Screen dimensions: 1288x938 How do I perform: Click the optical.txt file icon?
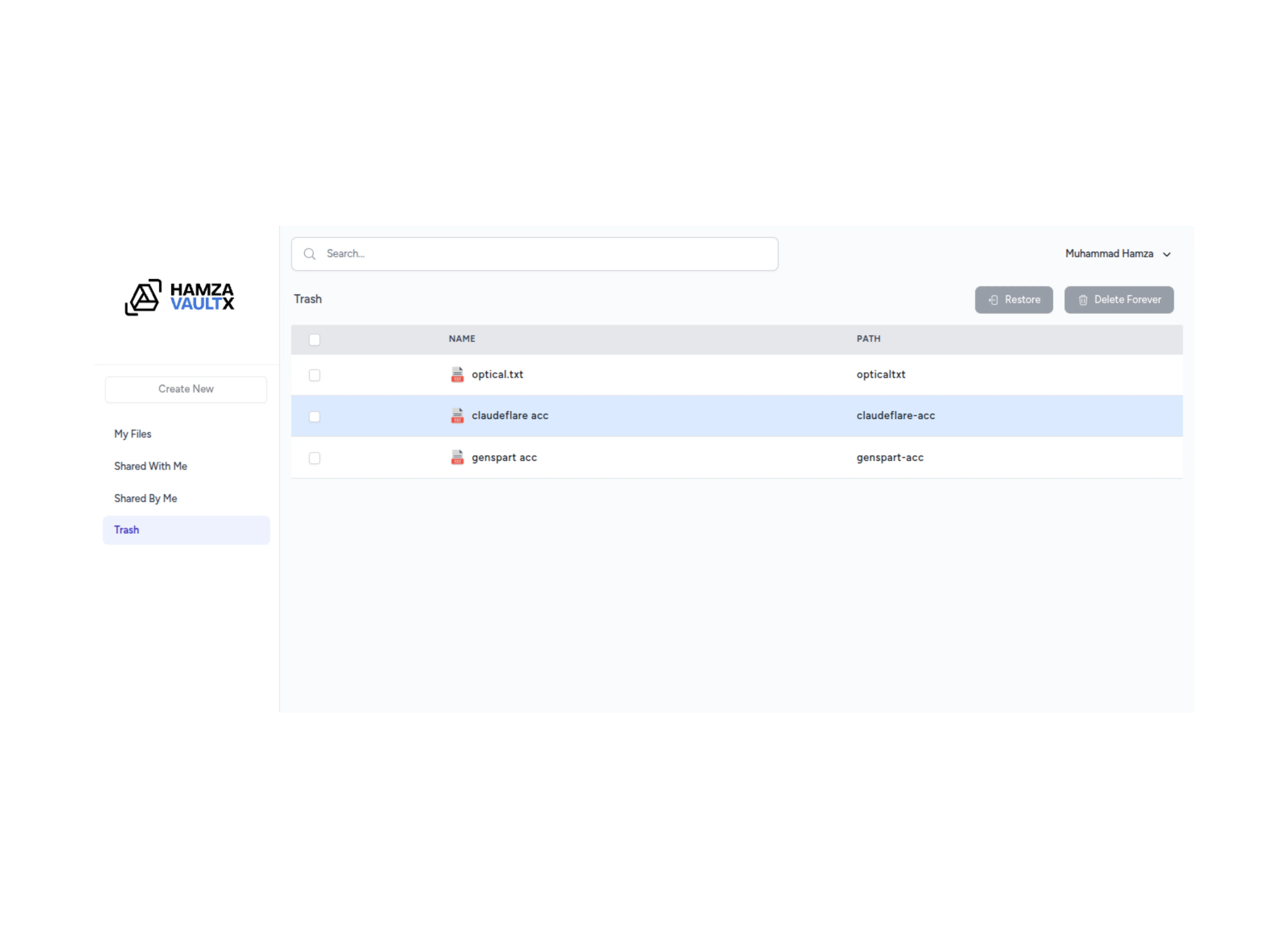pos(457,375)
